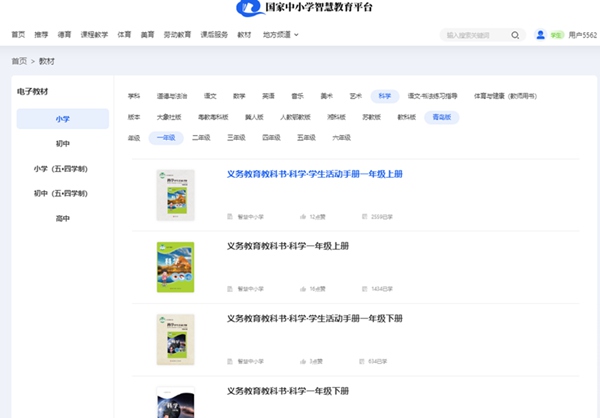
Task: Click the user avatar icon
Action: point(541,35)
